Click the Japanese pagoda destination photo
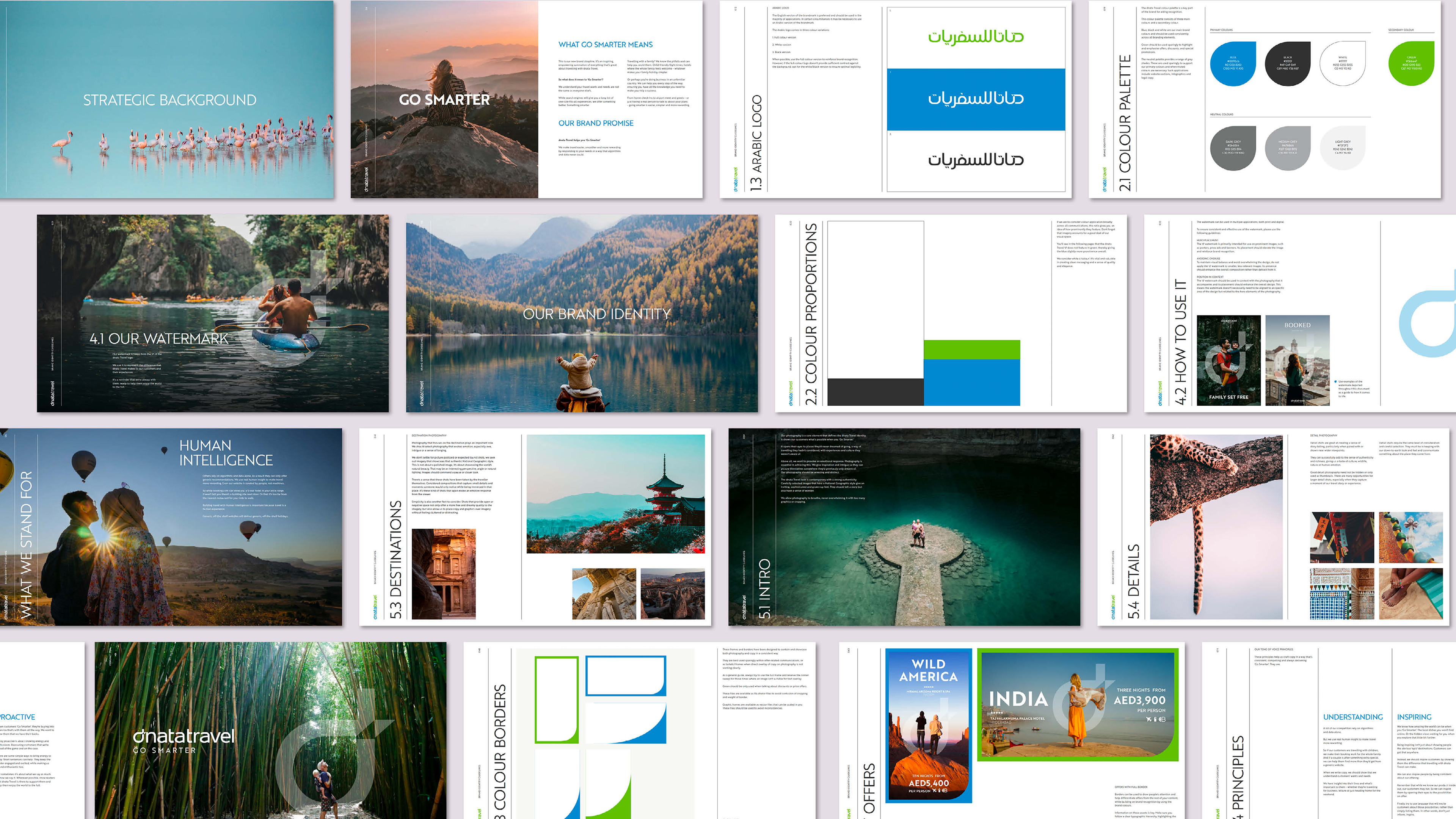 click(615, 493)
